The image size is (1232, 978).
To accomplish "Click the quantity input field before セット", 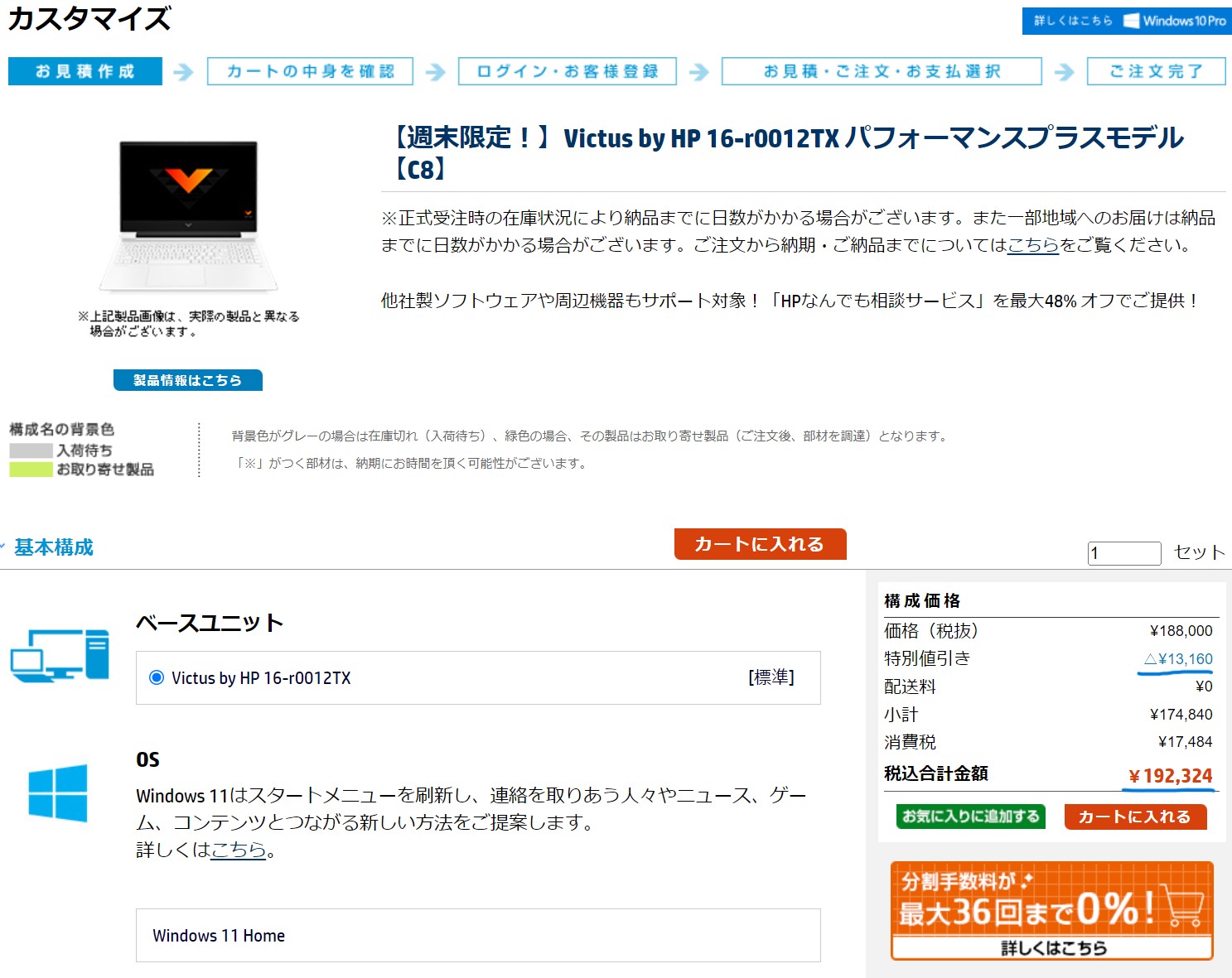I will pos(1124,553).
